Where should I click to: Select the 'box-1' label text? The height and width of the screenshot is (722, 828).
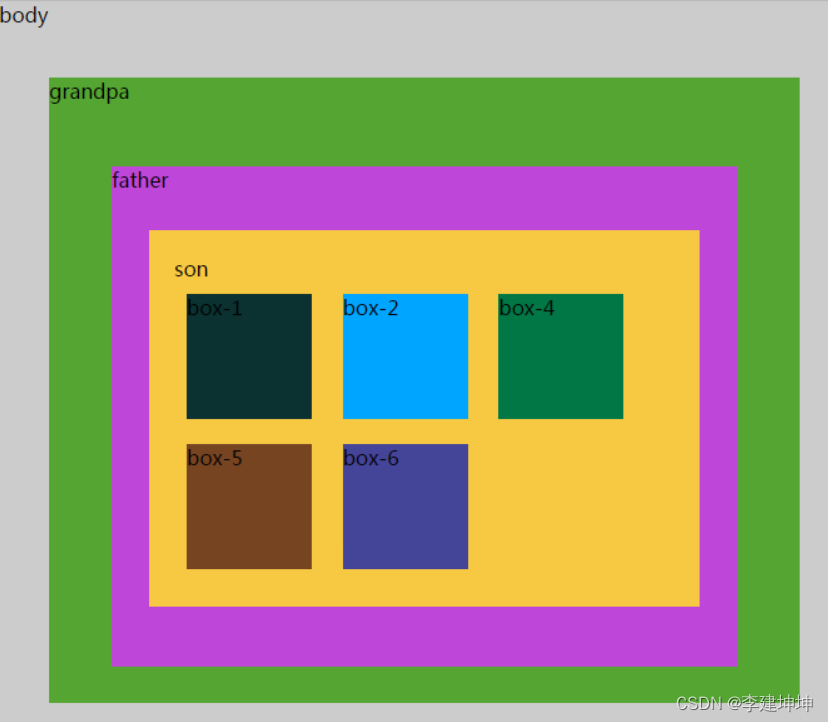pos(214,308)
